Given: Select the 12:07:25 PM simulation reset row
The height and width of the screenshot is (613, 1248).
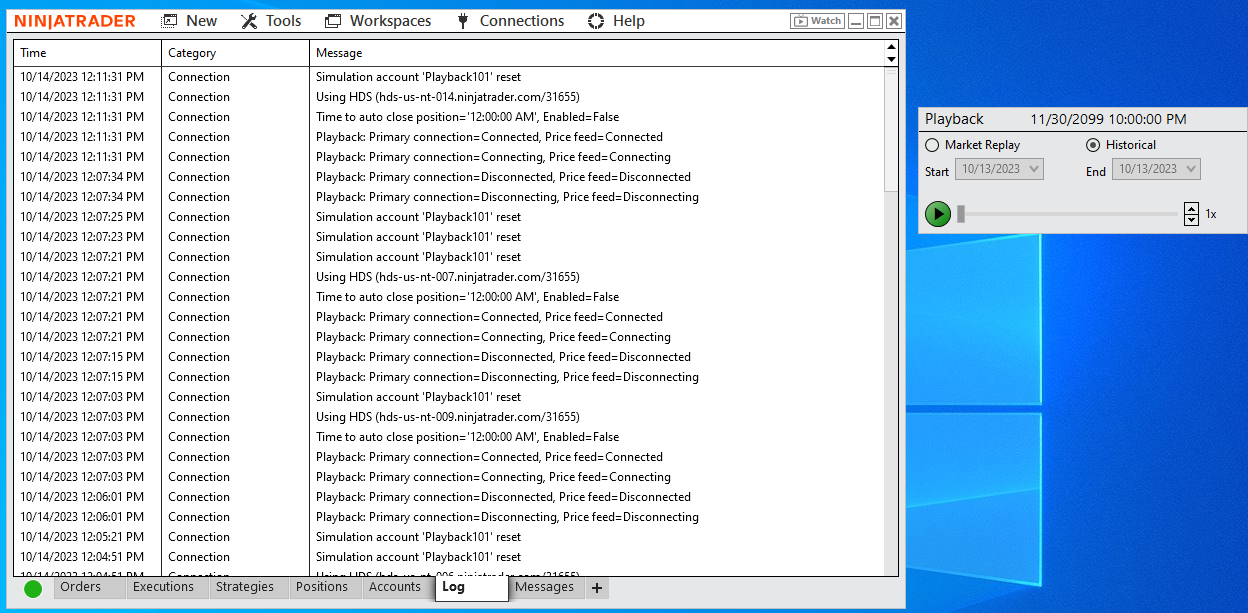Looking at the screenshot, I should point(449,217).
